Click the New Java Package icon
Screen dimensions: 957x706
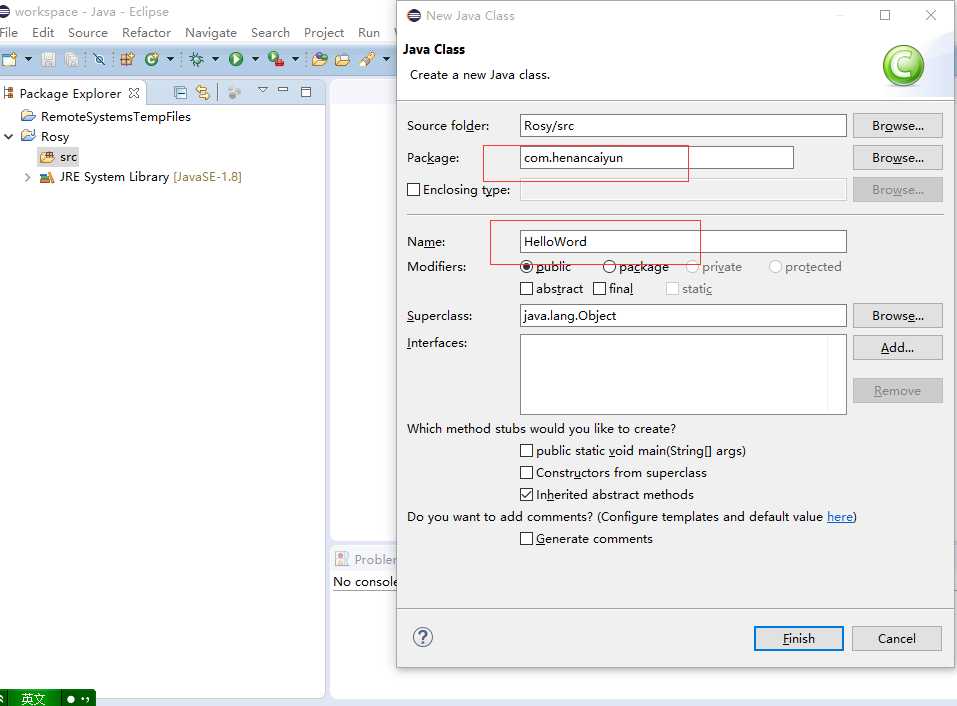pos(127,59)
